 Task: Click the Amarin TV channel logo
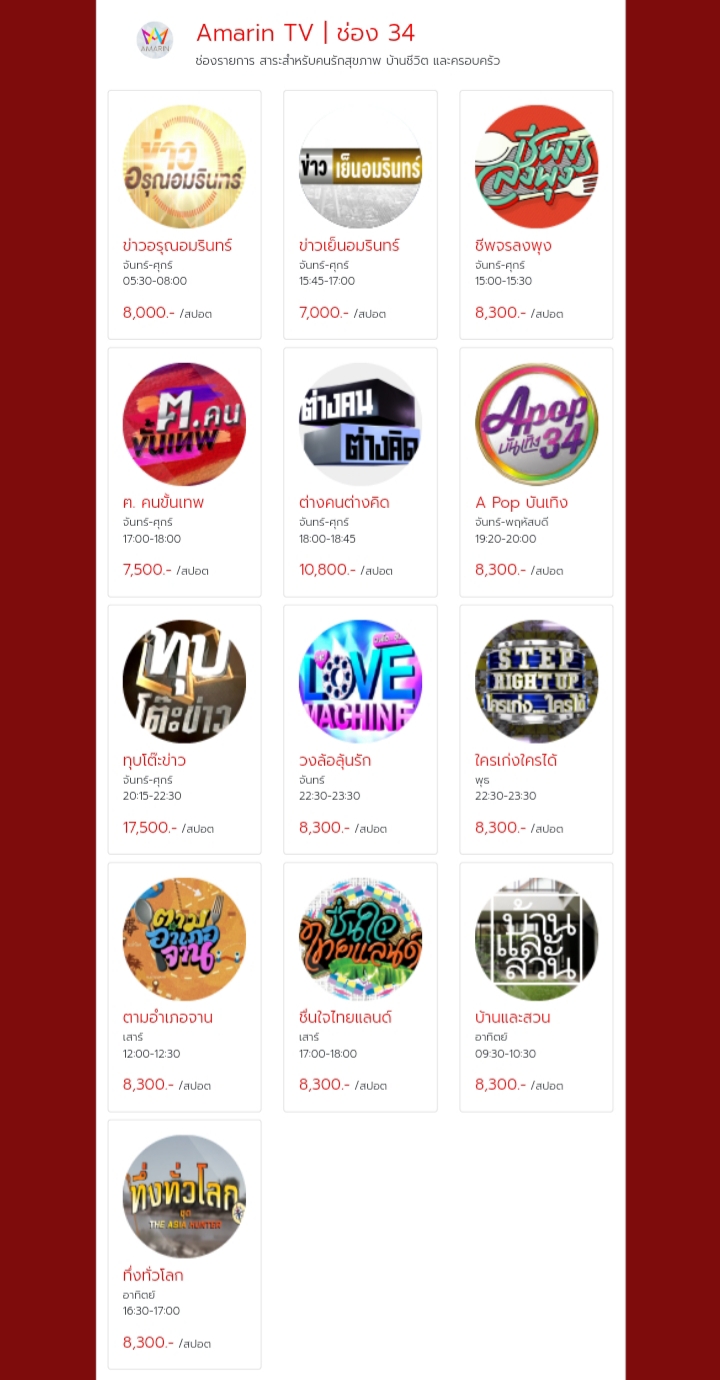155,40
